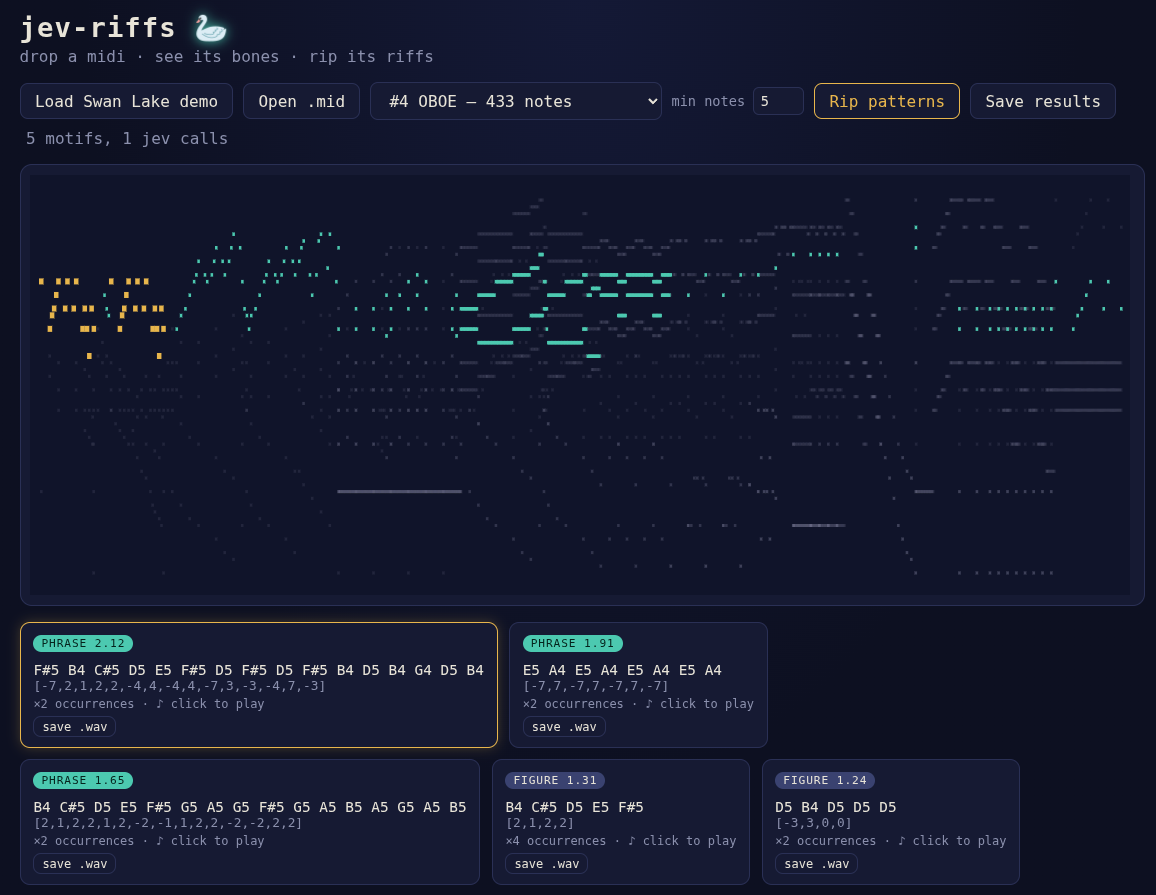
Task: Run Rip patterns
Action: [886, 101]
